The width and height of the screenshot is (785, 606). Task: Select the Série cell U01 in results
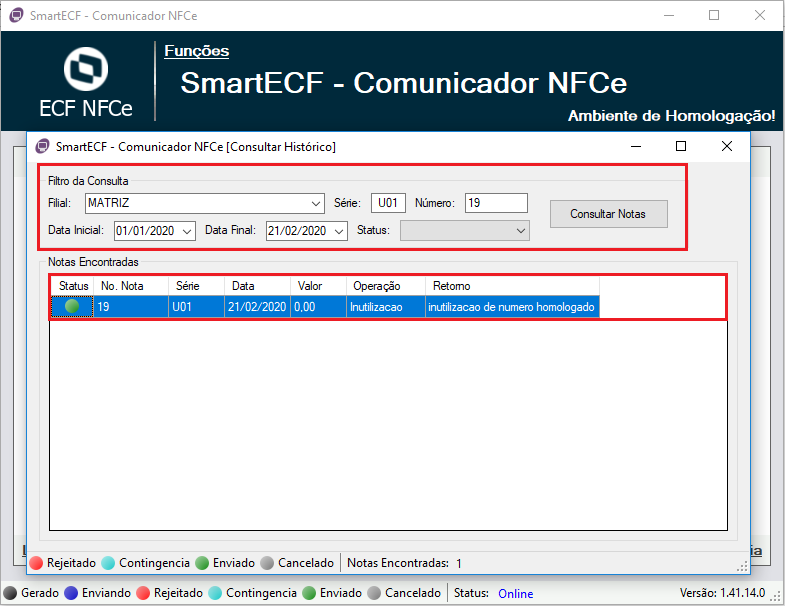pos(196,307)
